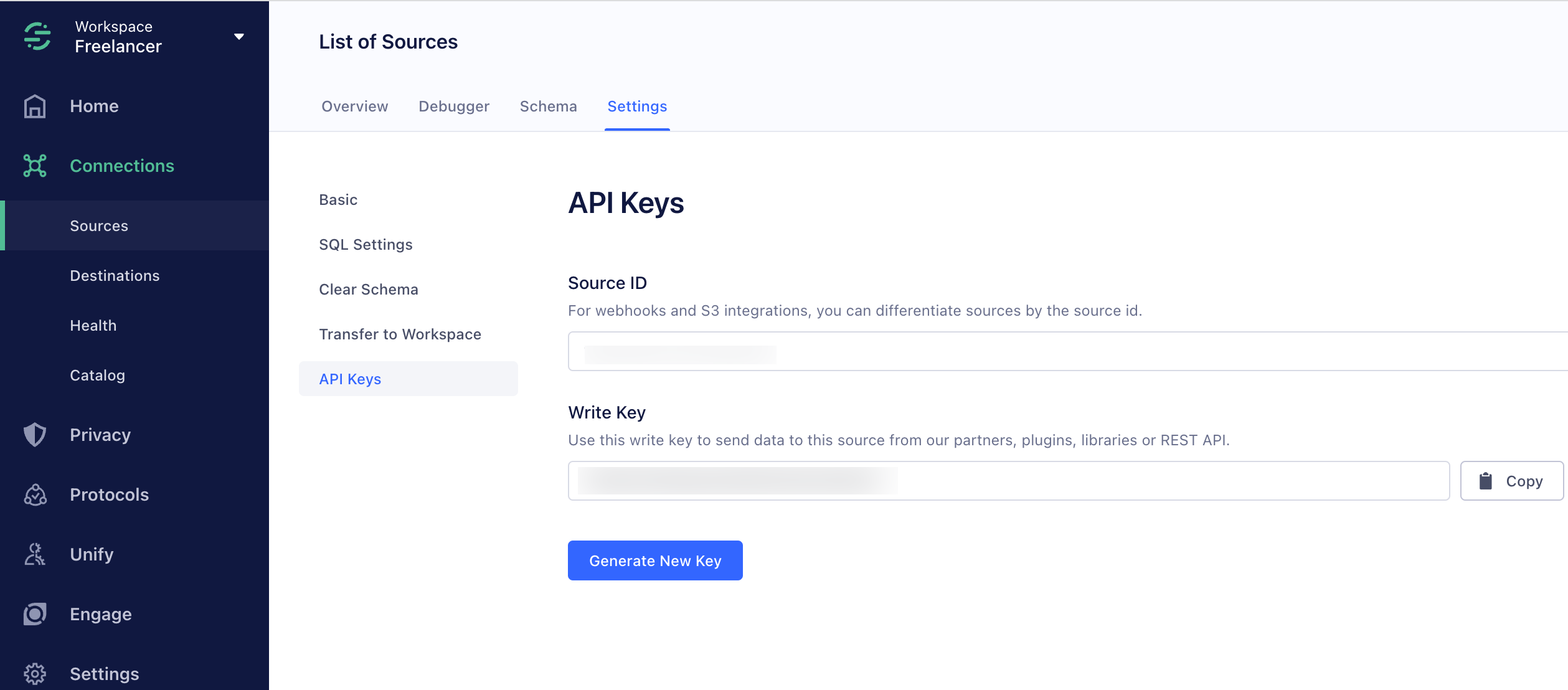
Task: Open Catalog under Connections
Action: [x=97, y=376]
